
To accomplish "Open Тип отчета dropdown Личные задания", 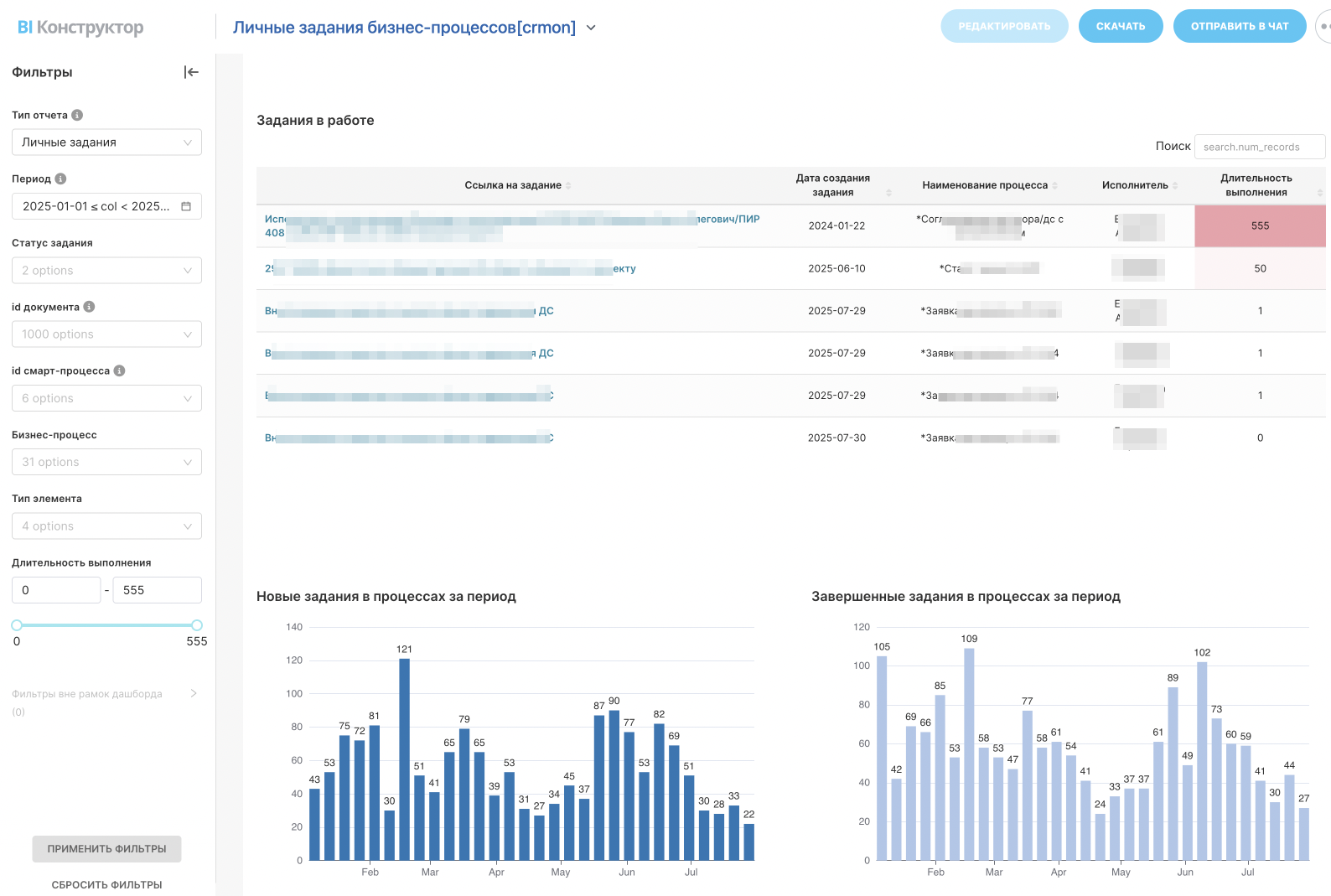I will click(x=106, y=142).
